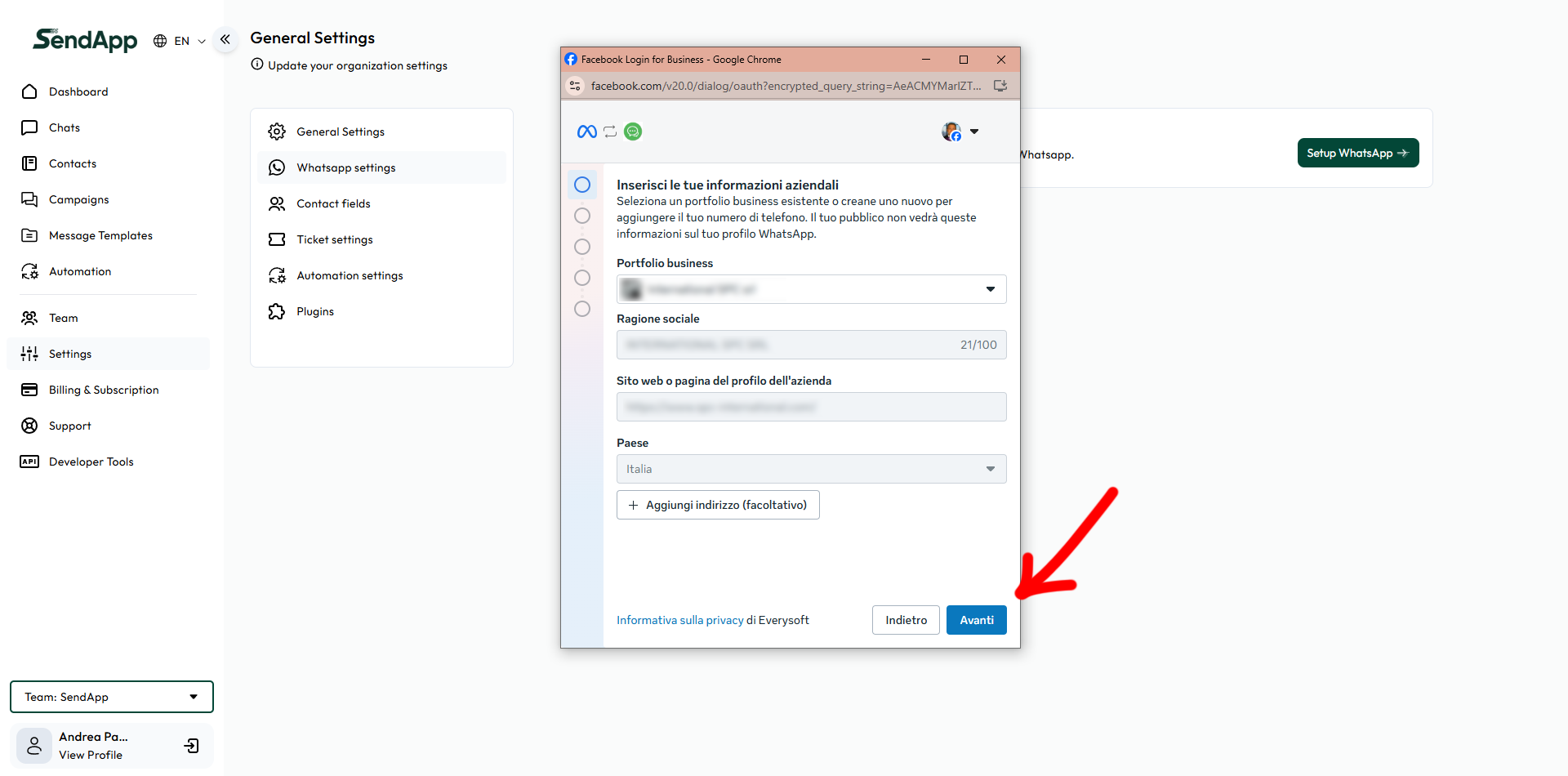Open Chats from the sidebar

[65, 127]
